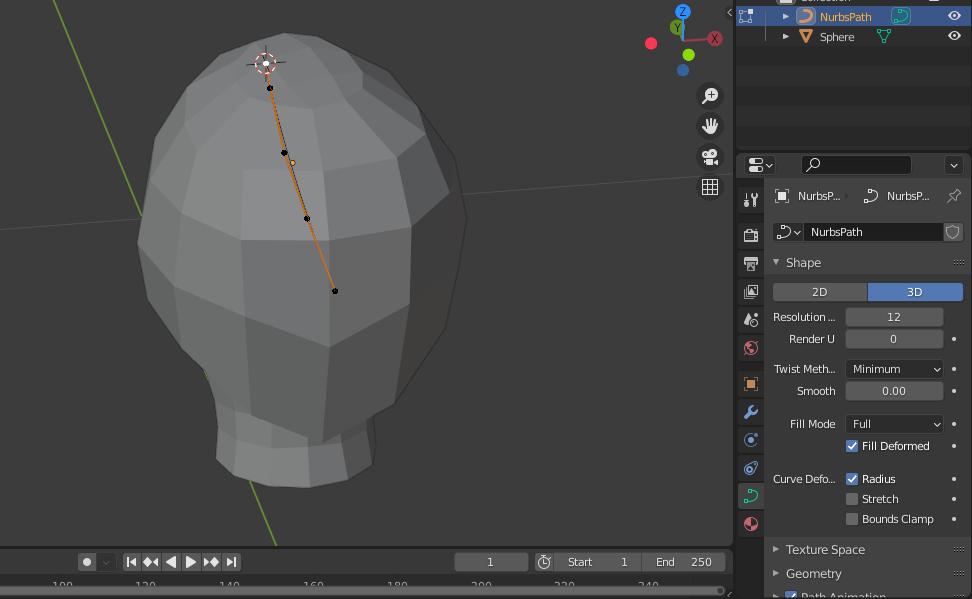The width and height of the screenshot is (972, 599).
Task: Switch perspective/orthographic with the grid button
Action: [710, 187]
